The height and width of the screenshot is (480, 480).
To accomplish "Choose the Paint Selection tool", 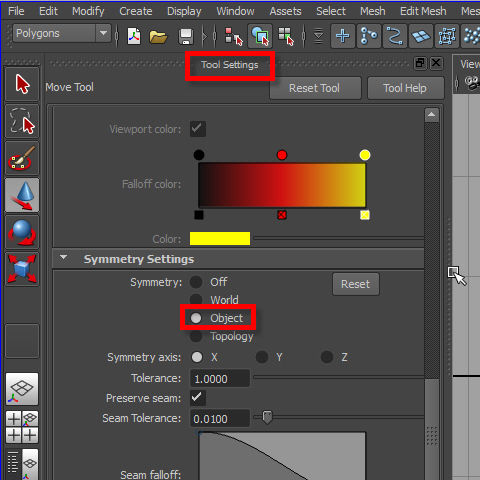I will coord(22,158).
